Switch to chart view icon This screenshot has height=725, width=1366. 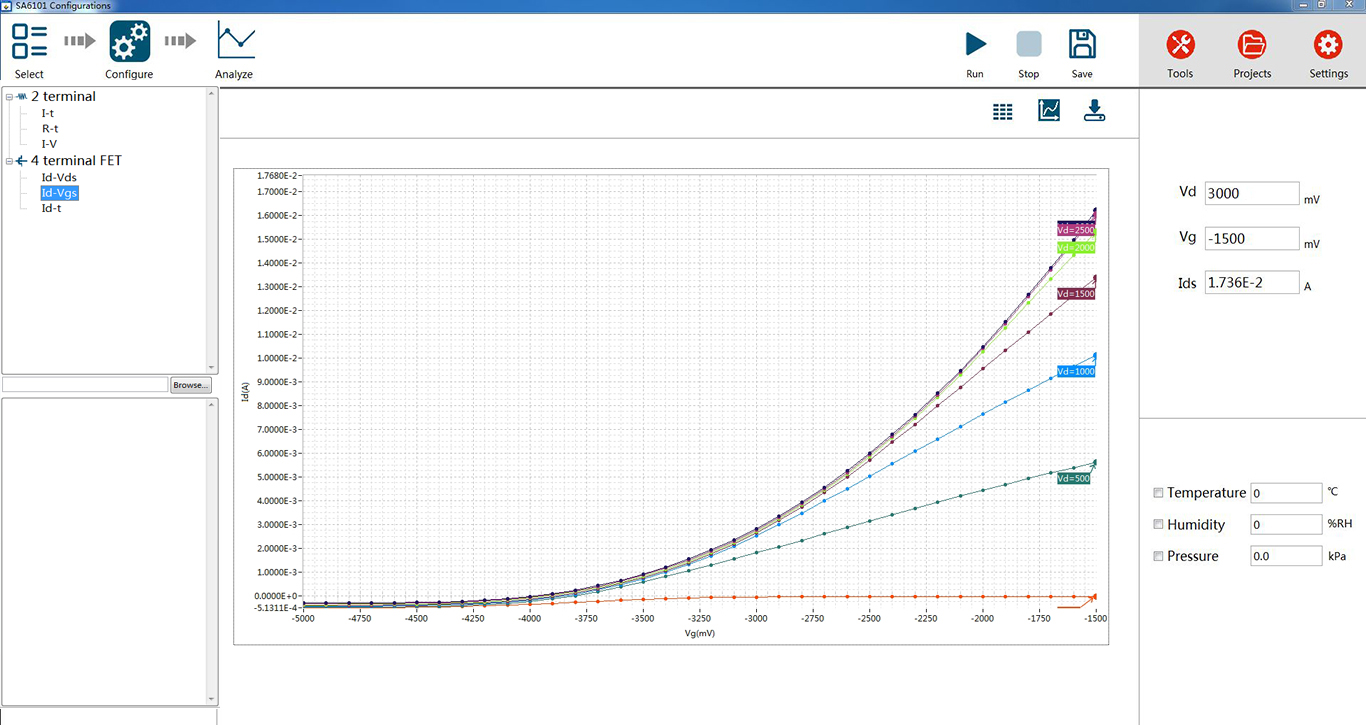tap(1049, 110)
